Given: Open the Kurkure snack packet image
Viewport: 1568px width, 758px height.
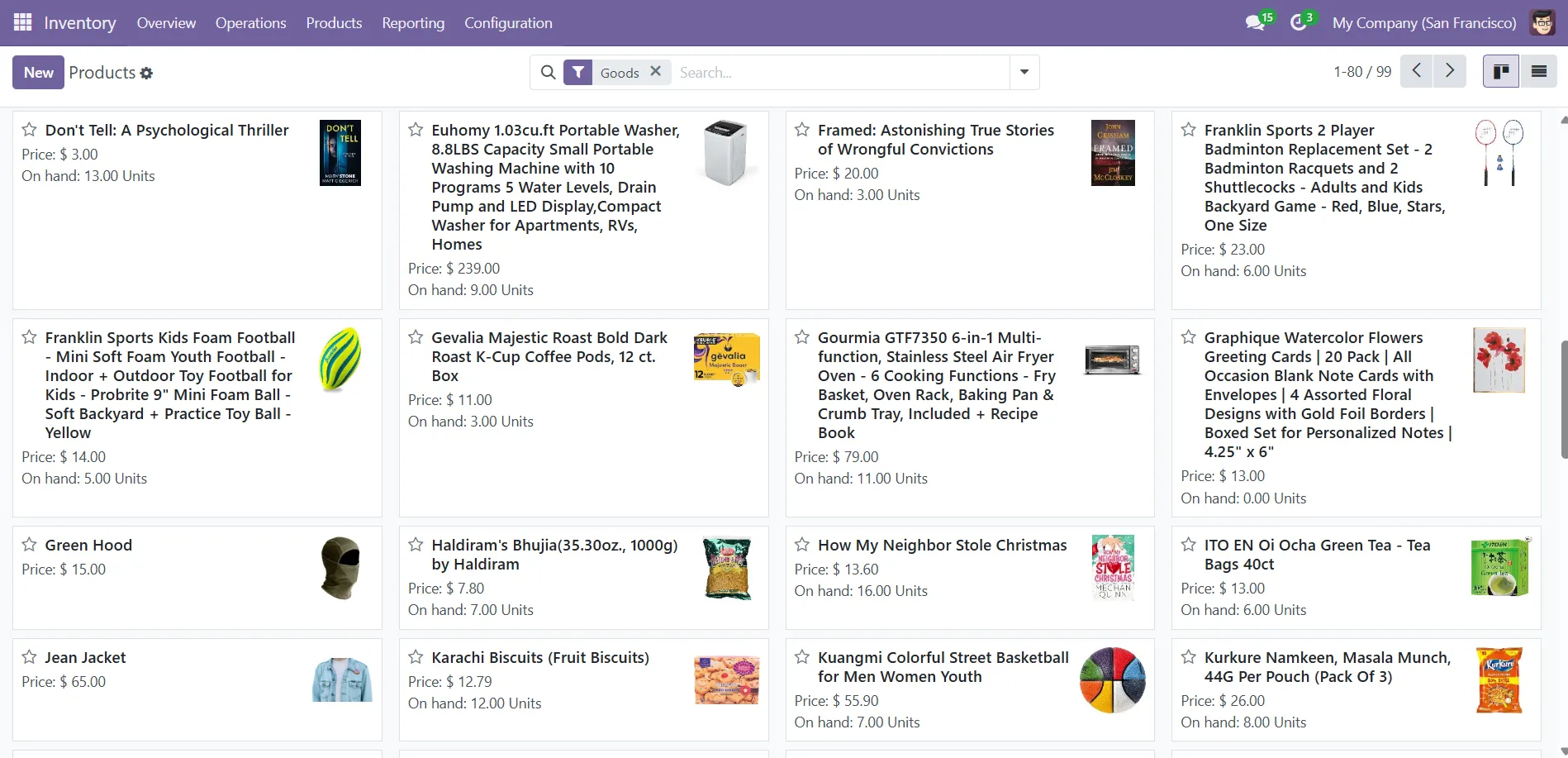Looking at the screenshot, I should click(1499, 679).
